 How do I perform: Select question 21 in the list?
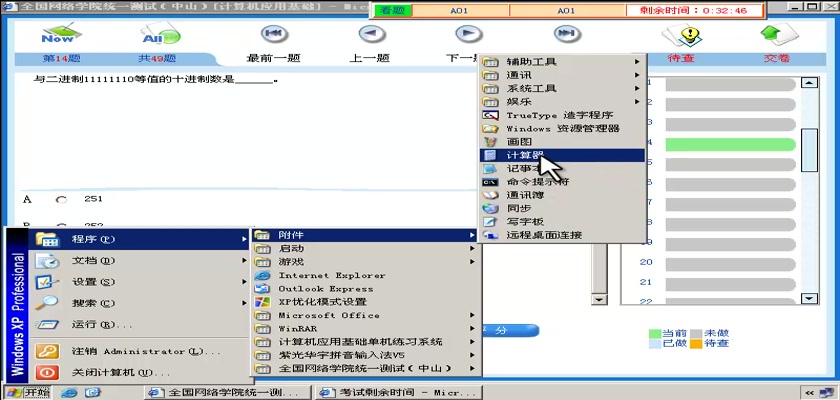coord(731,282)
